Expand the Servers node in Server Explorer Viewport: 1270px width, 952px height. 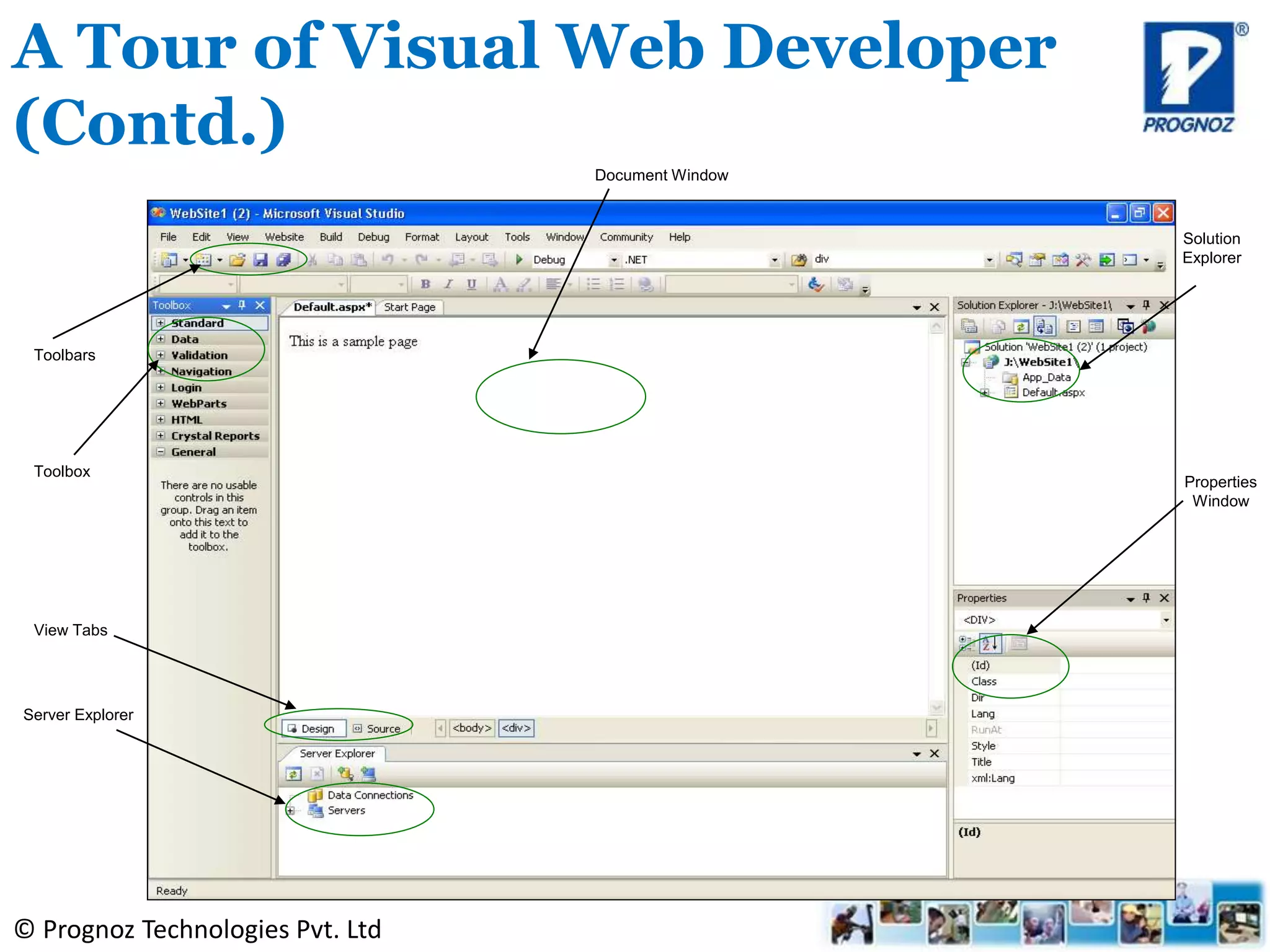(x=290, y=811)
